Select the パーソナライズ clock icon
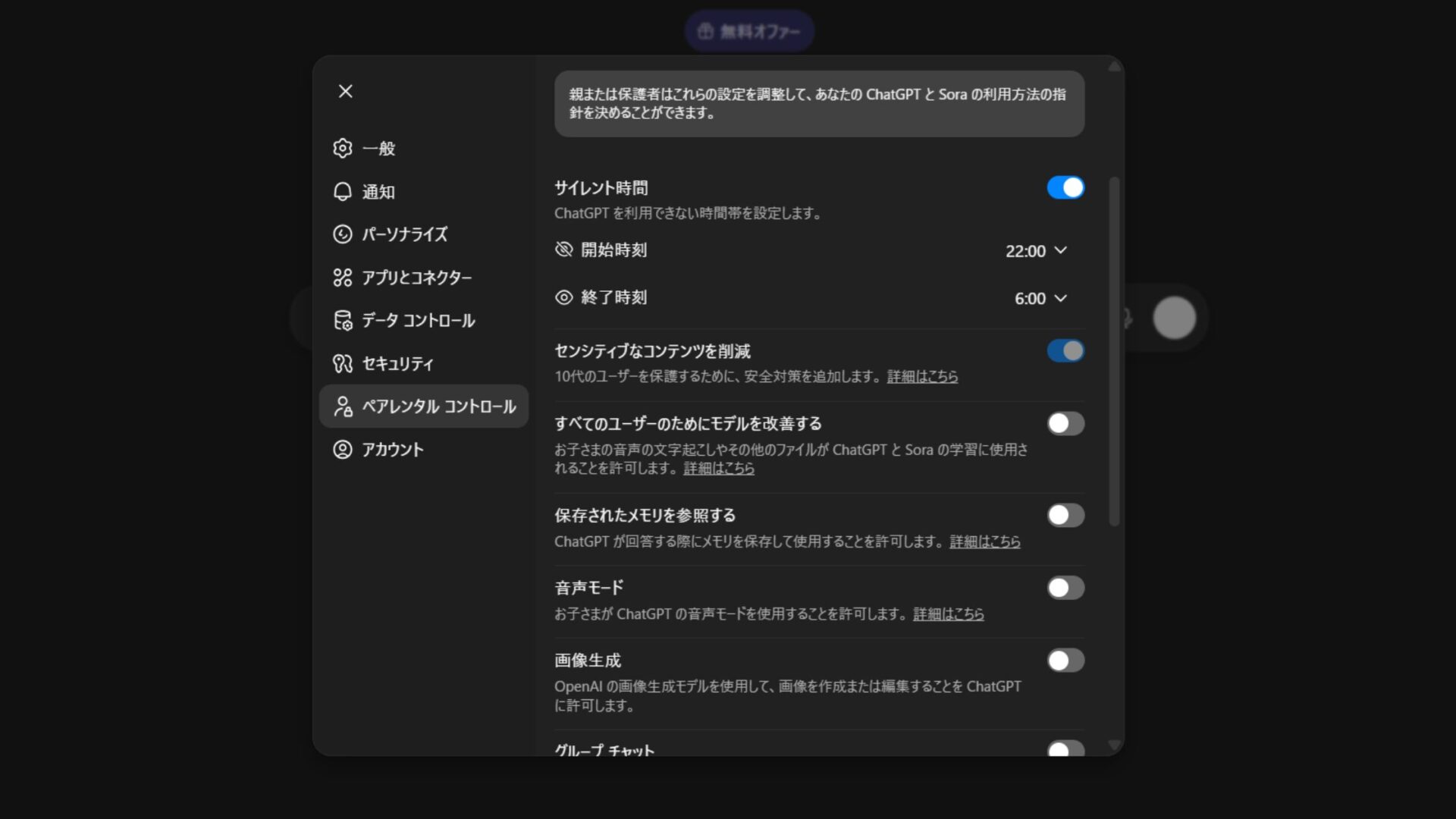Image resolution: width=1456 pixels, height=819 pixels. (344, 235)
